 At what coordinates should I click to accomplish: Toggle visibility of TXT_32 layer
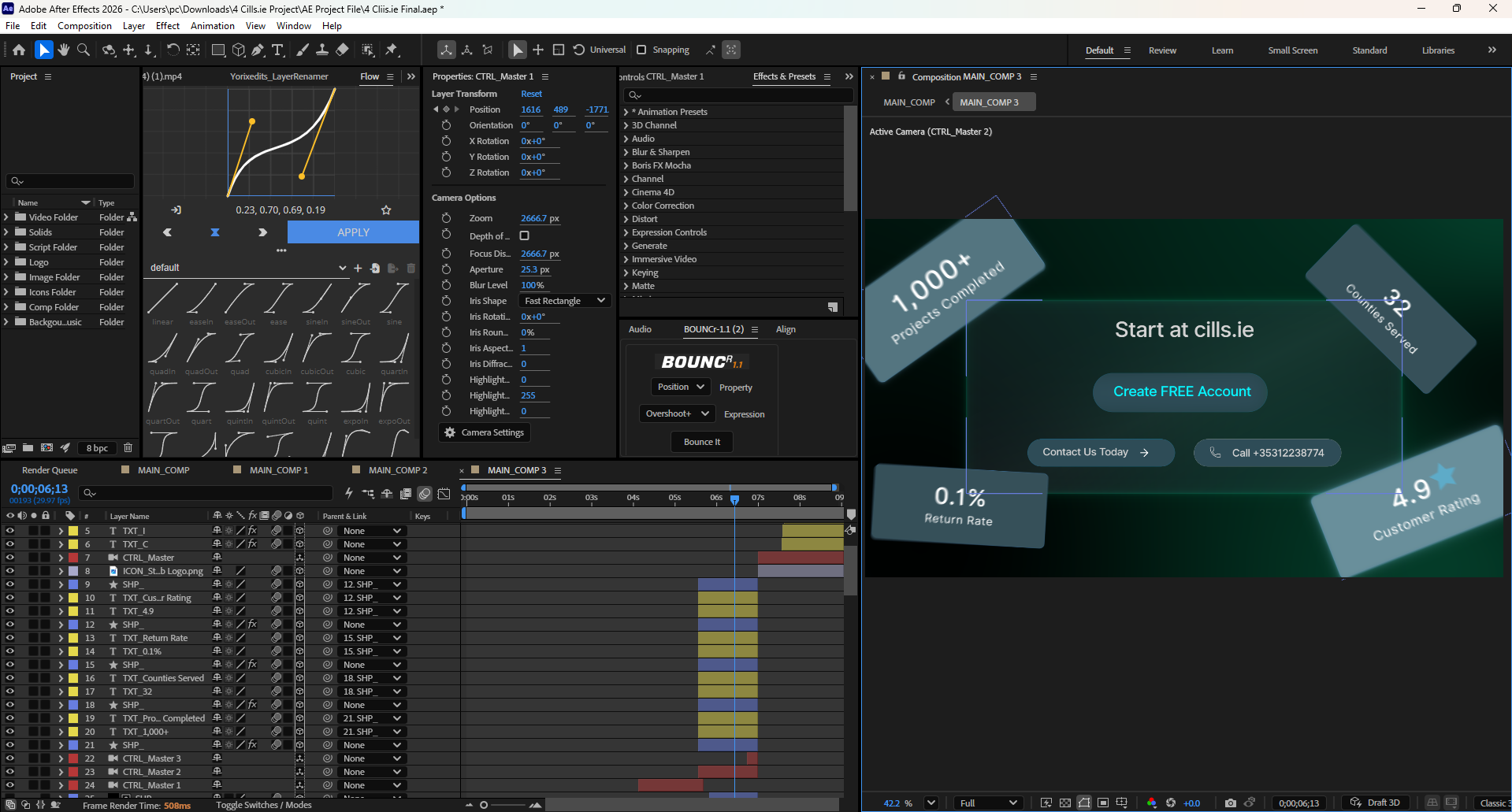click(10, 691)
